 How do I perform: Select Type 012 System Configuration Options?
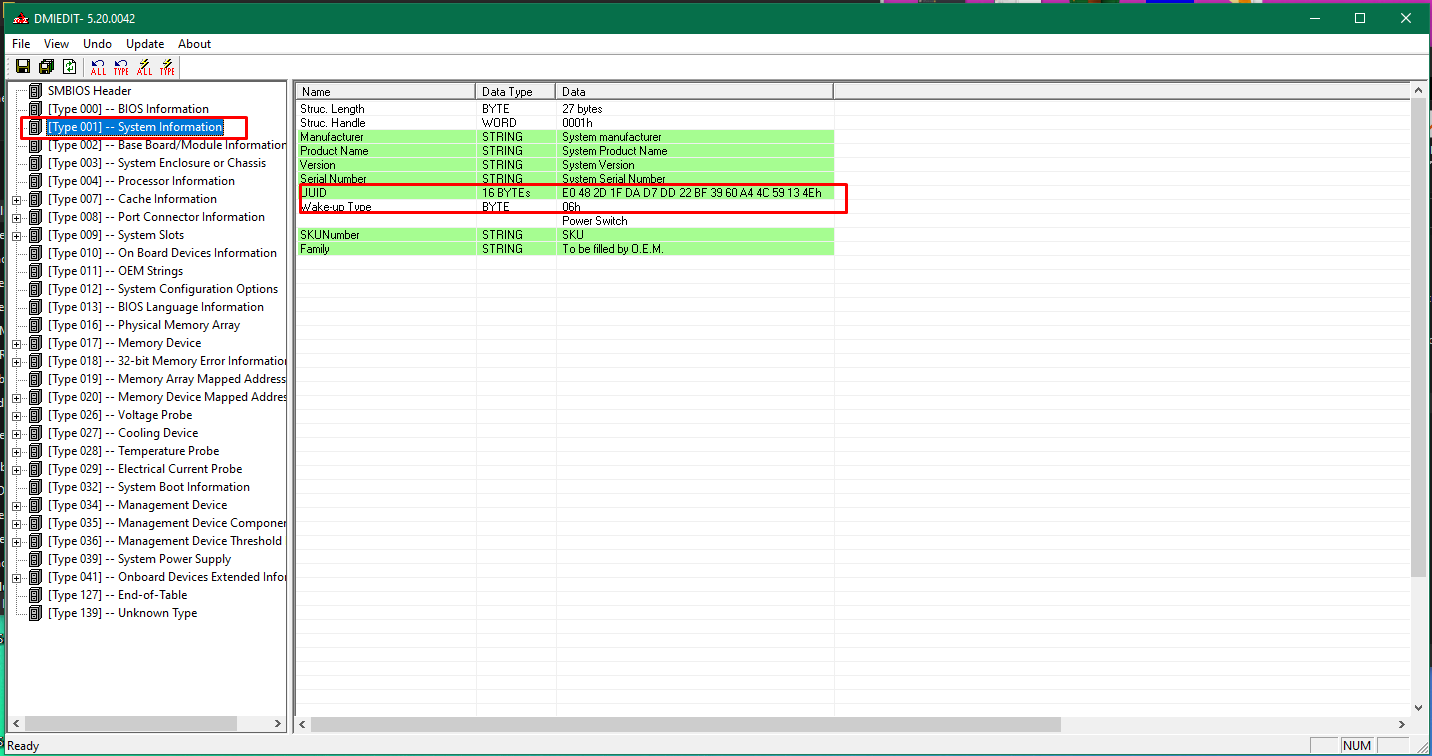pyautogui.click(x=163, y=289)
